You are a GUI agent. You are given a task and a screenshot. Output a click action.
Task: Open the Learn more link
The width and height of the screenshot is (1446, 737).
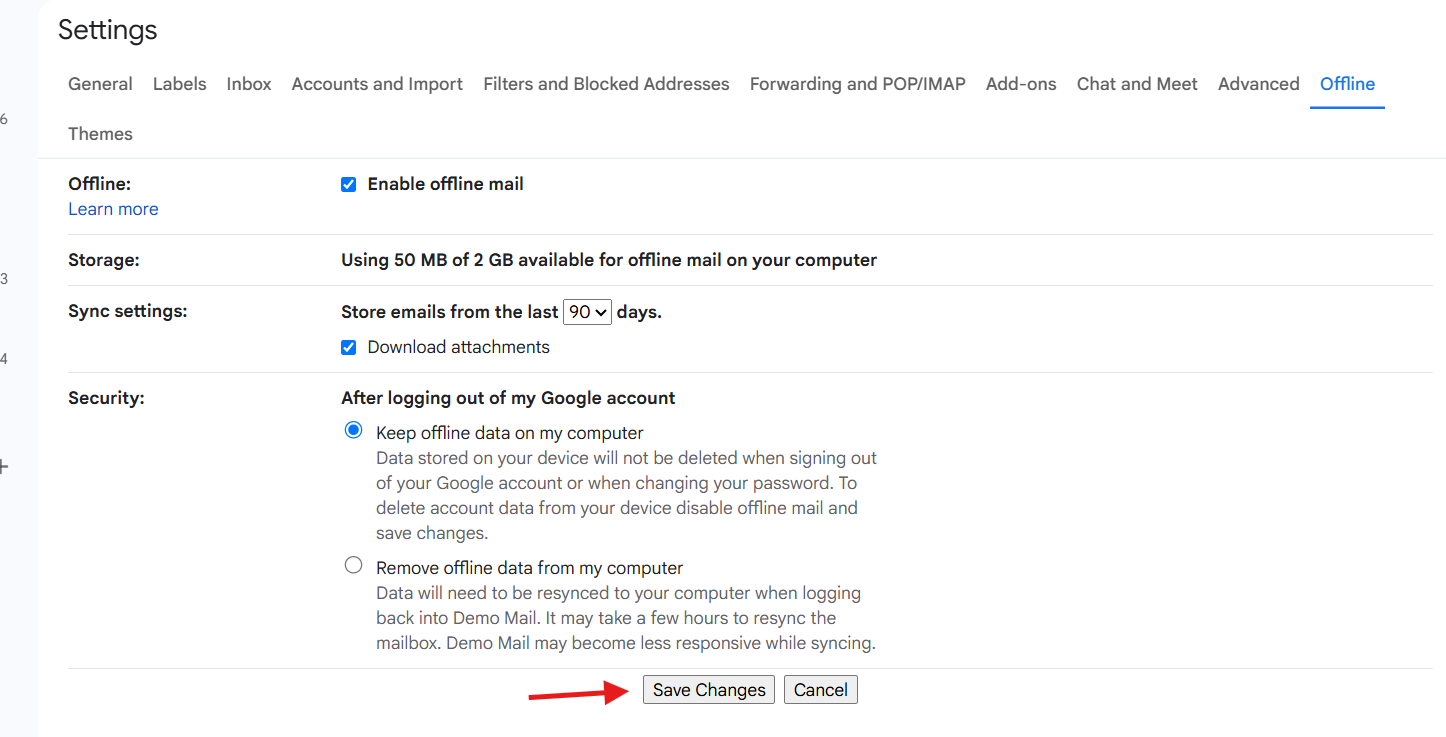pos(113,209)
